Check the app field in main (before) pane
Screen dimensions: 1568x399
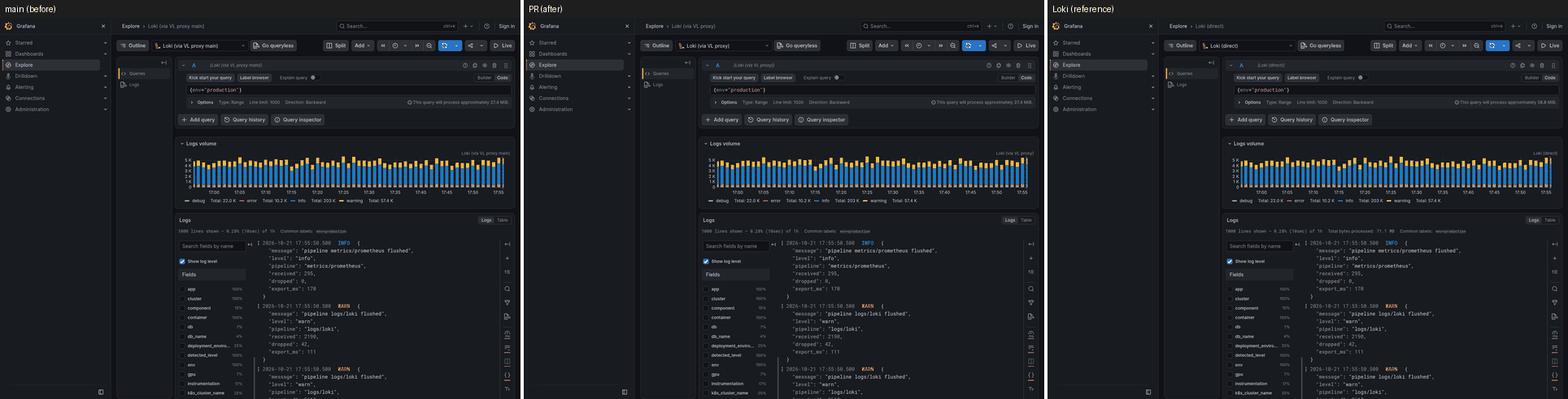(182, 288)
